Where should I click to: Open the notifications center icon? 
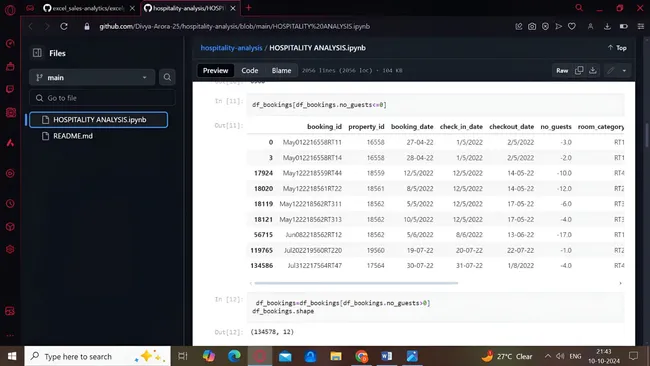pos(633,356)
